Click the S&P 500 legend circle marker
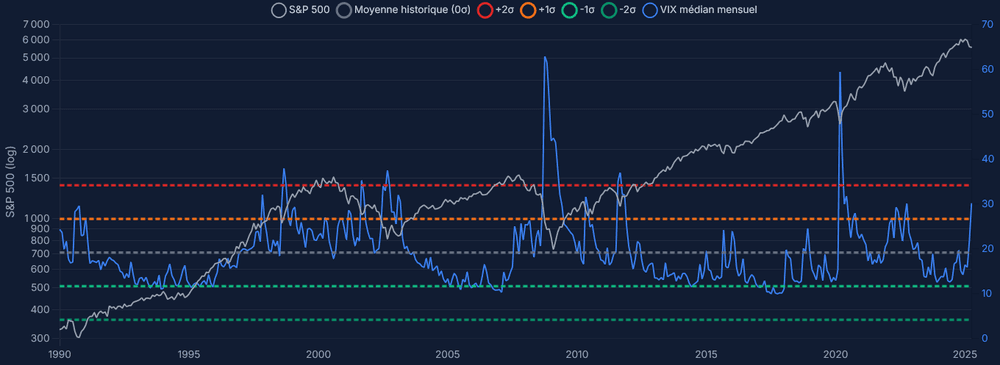The height and width of the screenshot is (365, 1000). [x=278, y=10]
